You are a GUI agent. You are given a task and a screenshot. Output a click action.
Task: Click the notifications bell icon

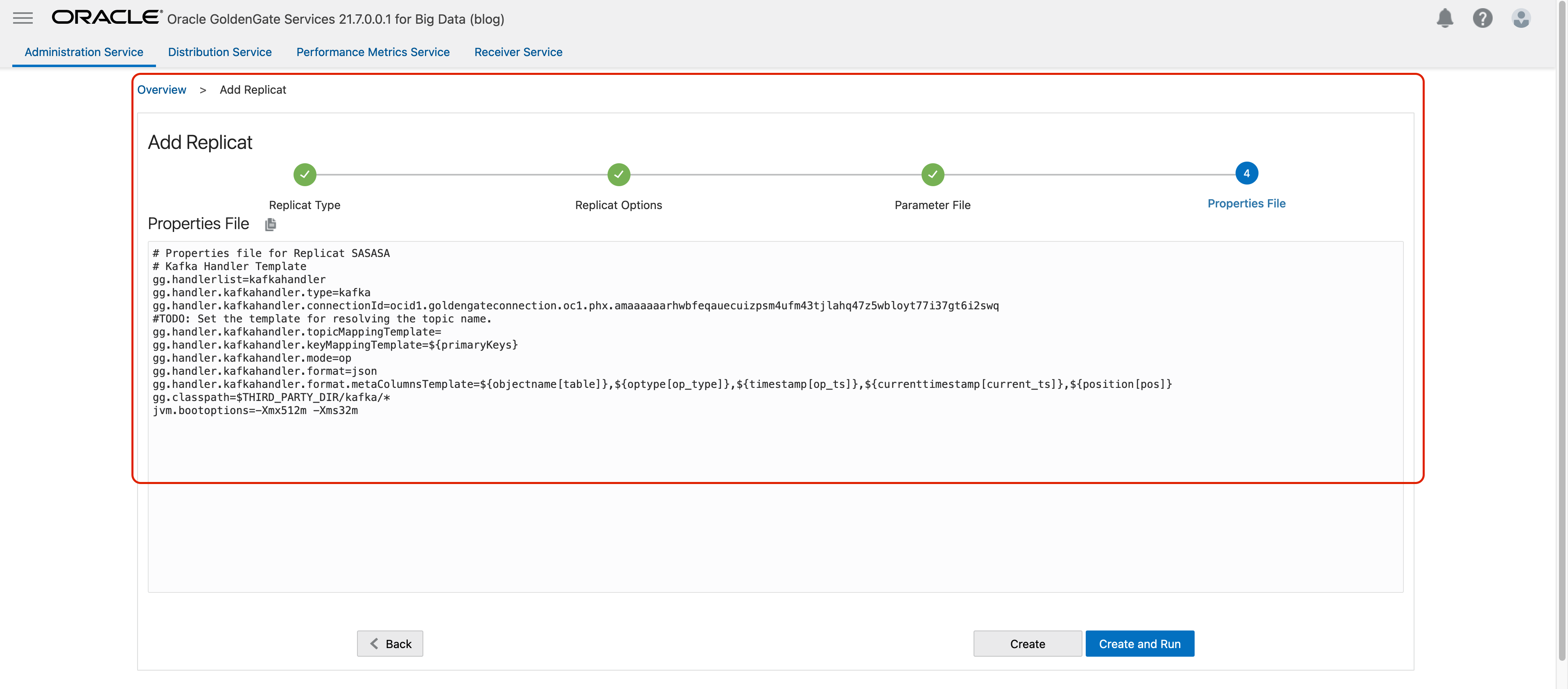tap(1444, 18)
